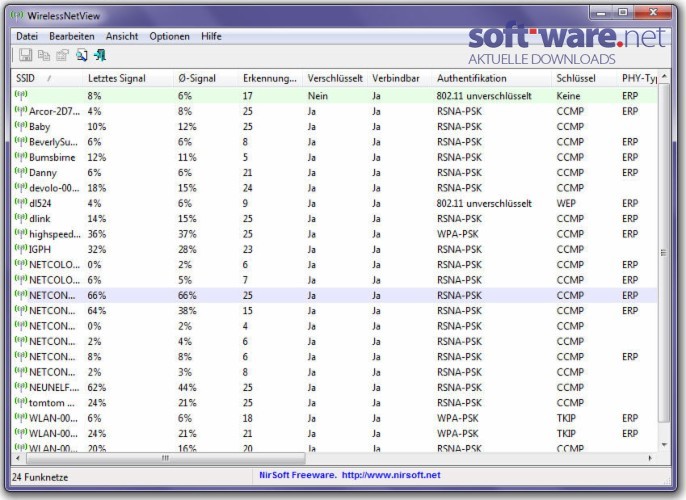Click the horizontal scrollbar thumb
The image size is (686, 500).
tap(165, 458)
